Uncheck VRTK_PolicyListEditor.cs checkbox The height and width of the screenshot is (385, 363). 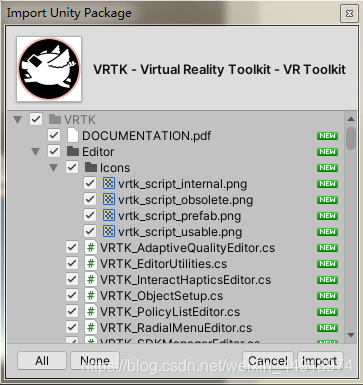tap(72, 311)
